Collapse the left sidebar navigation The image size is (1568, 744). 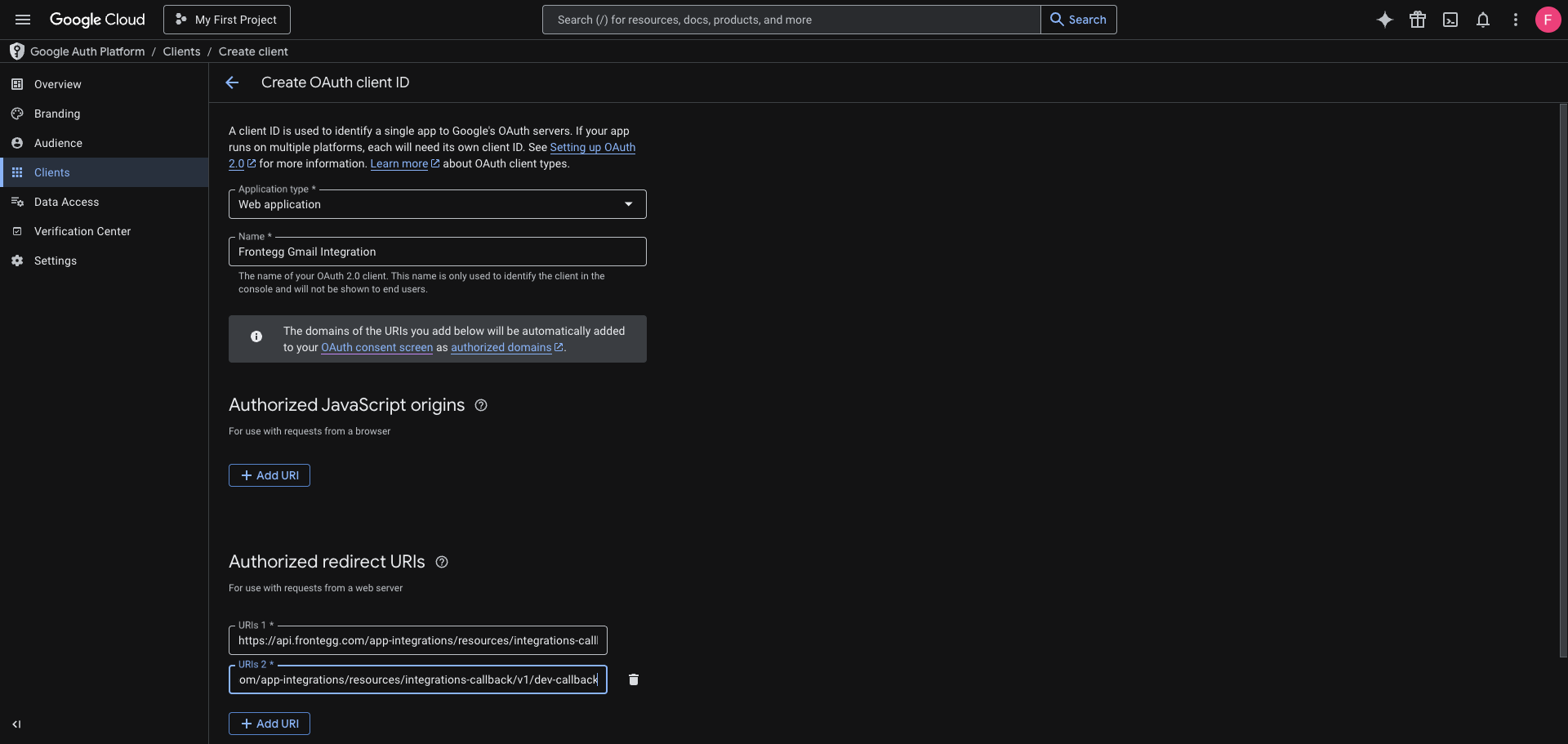(x=16, y=724)
